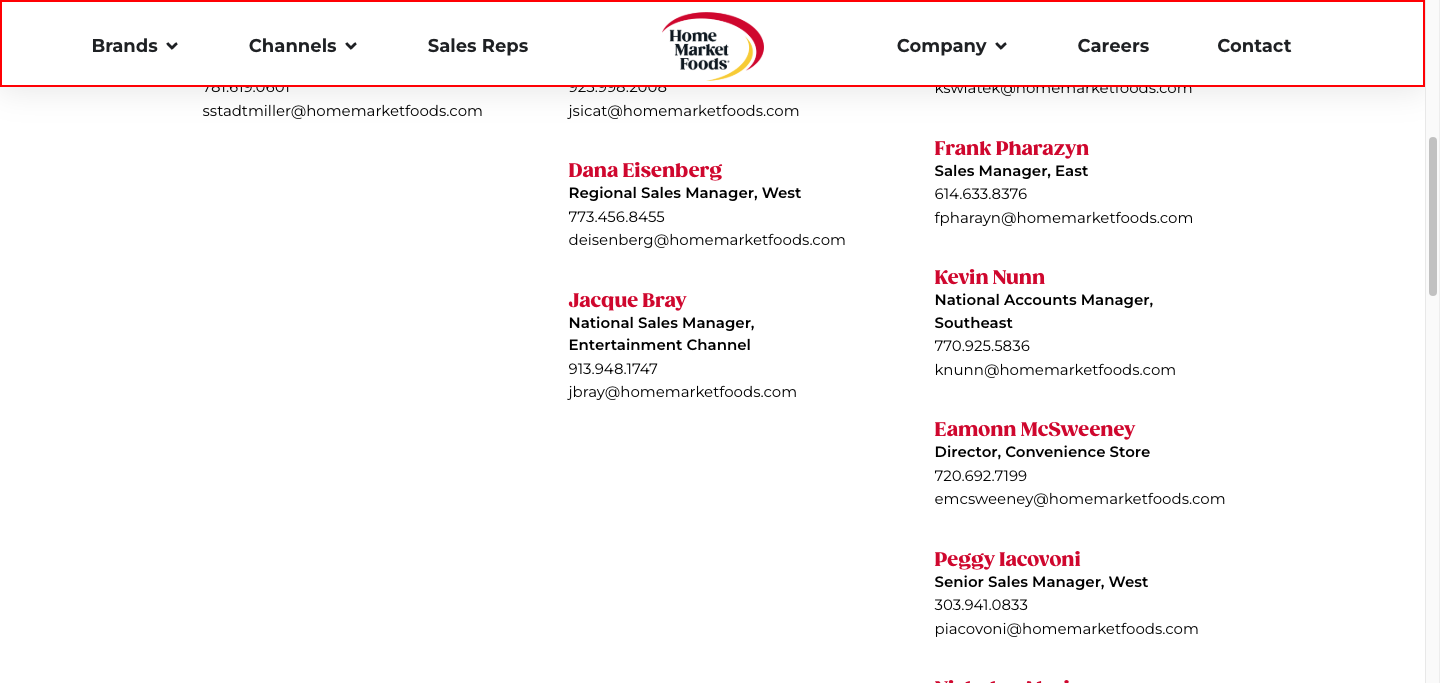
Task: Call Dana Eisenberg at 773.456.8455
Action: click(x=616, y=217)
